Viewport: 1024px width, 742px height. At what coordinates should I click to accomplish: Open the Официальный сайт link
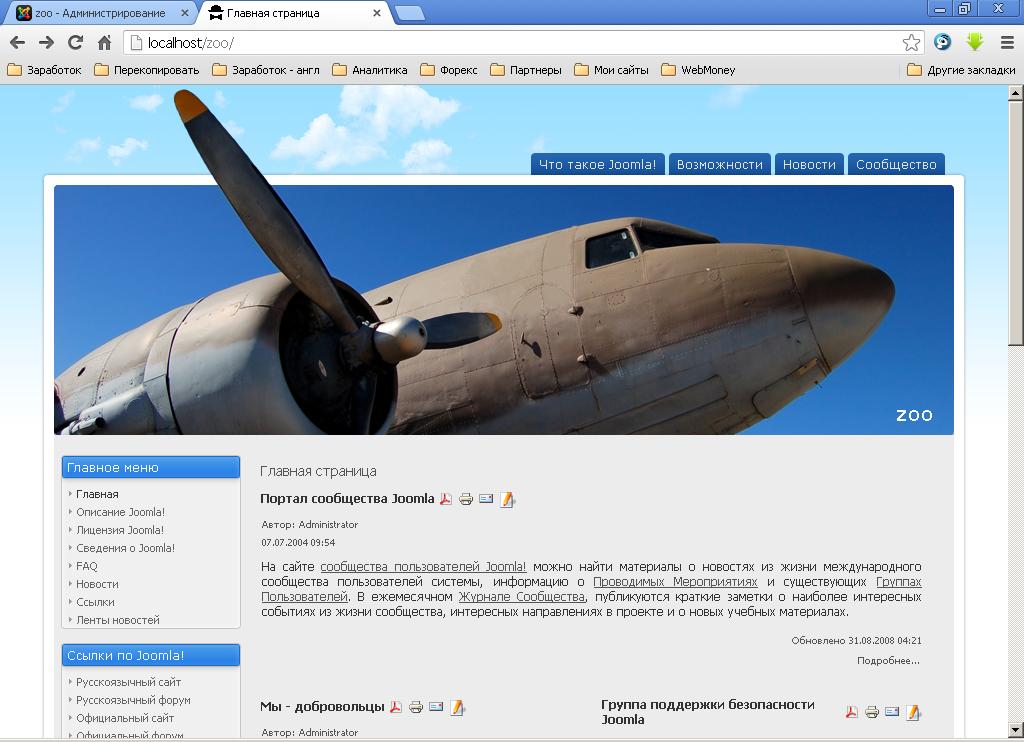[125, 718]
